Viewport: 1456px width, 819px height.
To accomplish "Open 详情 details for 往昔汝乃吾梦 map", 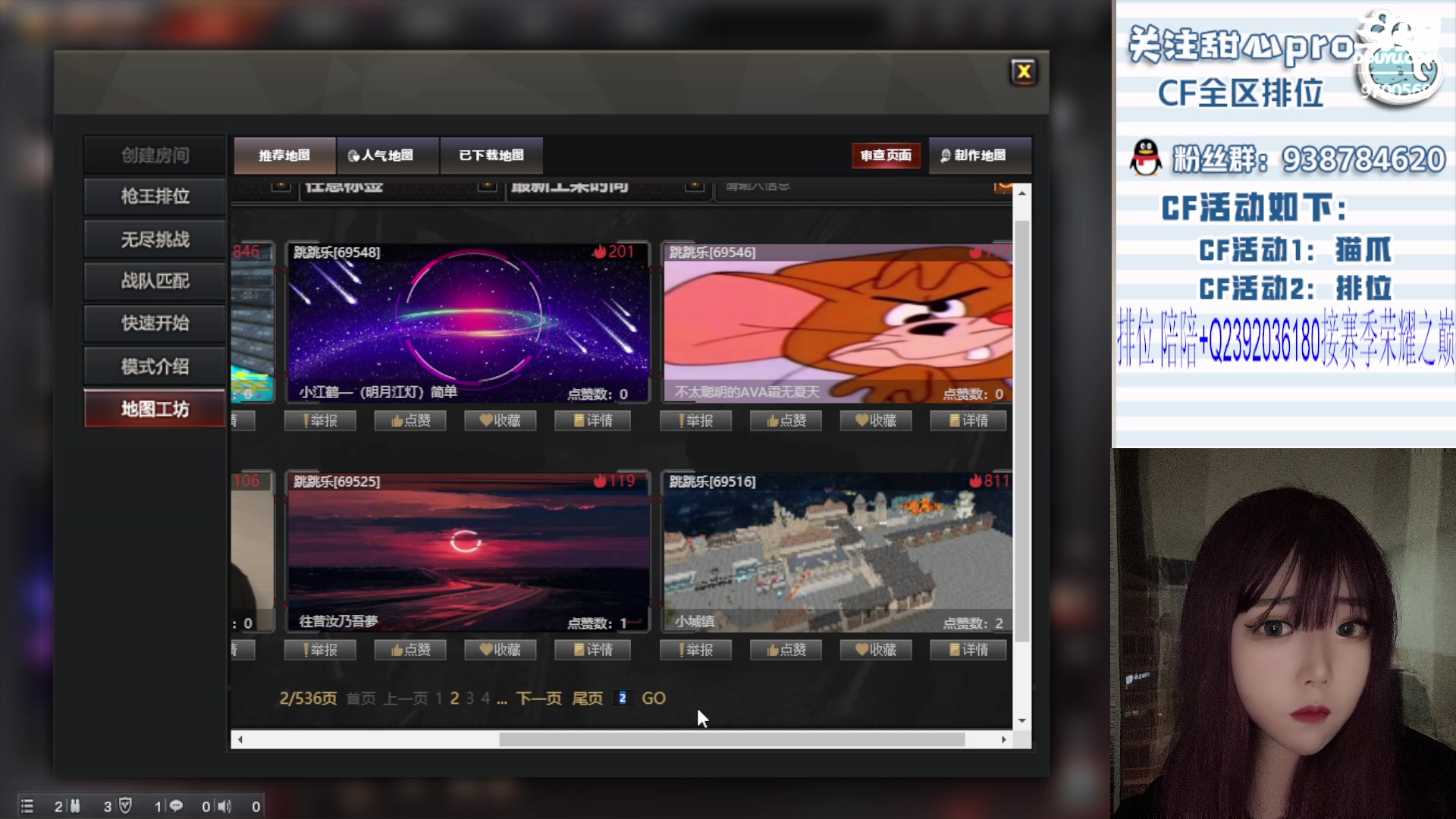I will [x=592, y=649].
